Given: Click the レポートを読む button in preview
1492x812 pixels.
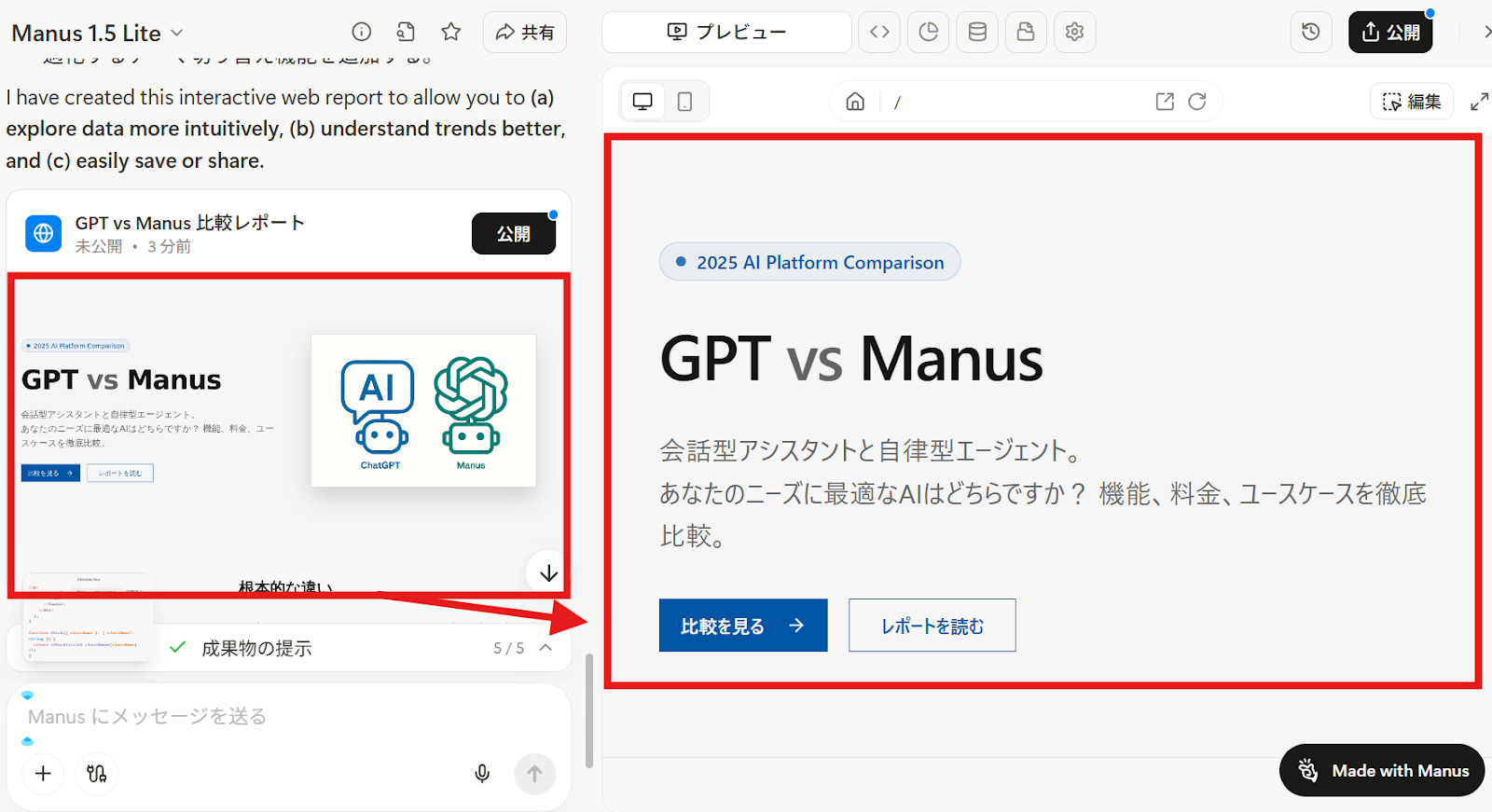Looking at the screenshot, I should point(932,626).
